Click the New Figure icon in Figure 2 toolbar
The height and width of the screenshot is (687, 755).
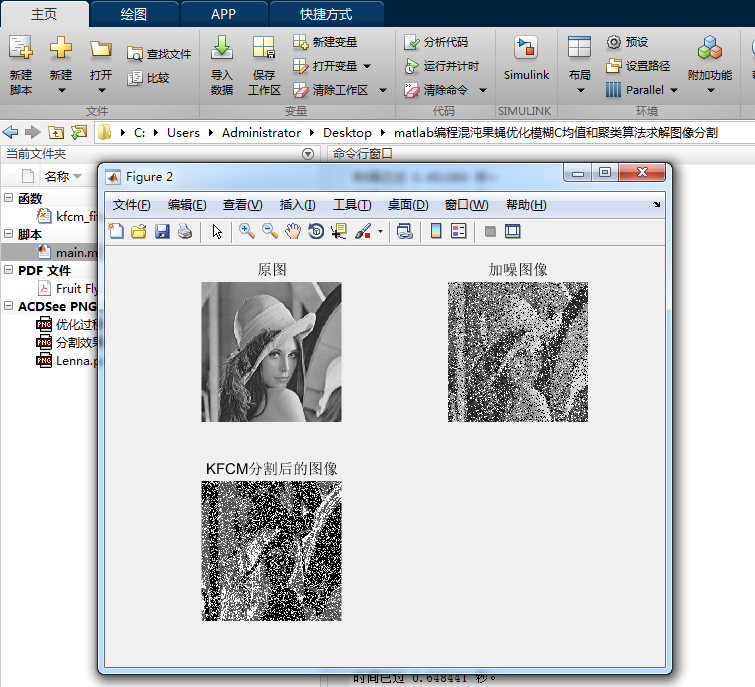pos(116,232)
